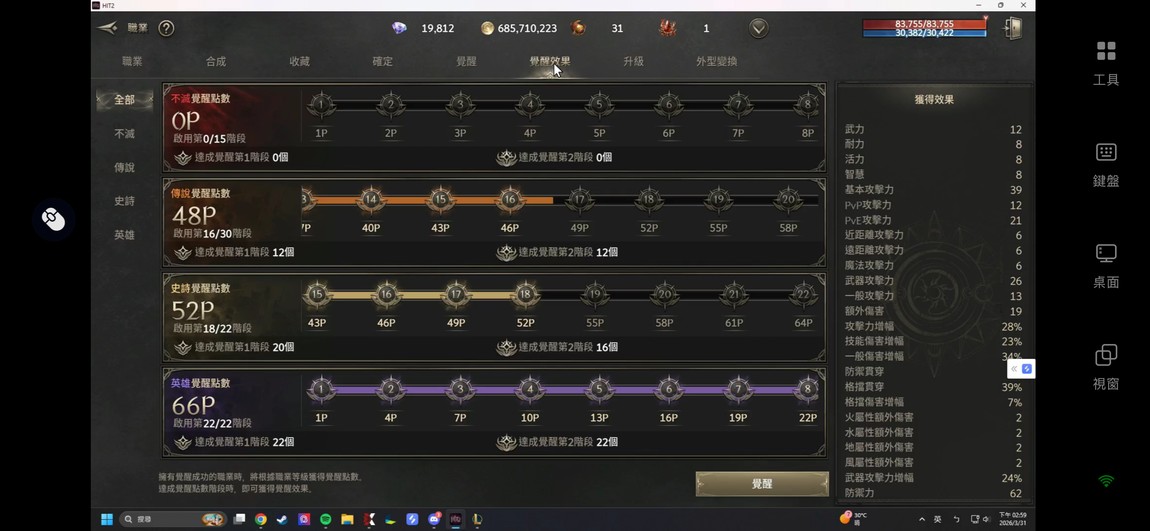Switch to the 外型變換 tab
This screenshot has height=531, width=1150.
click(717, 62)
